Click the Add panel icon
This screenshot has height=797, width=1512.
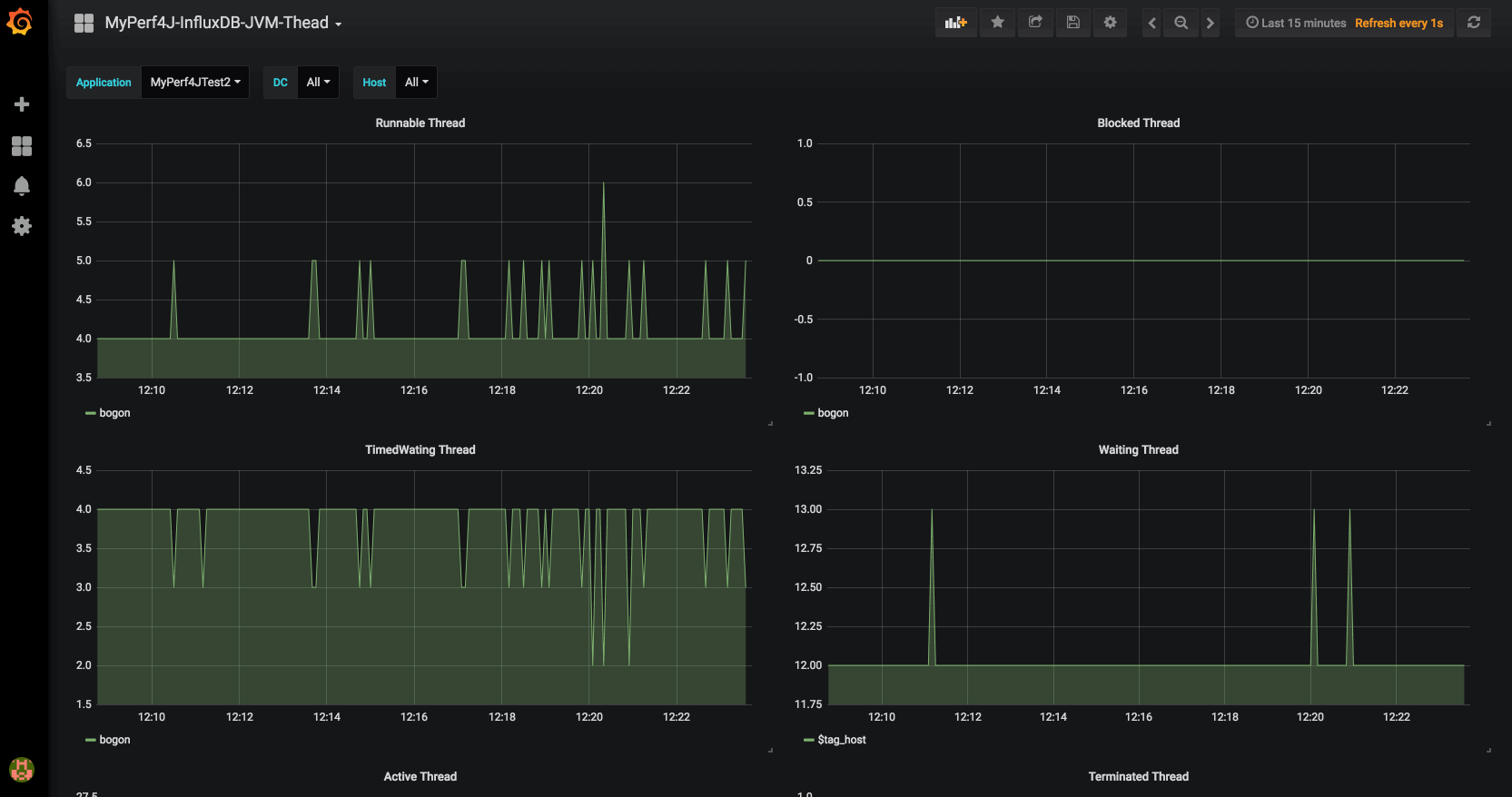(x=956, y=23)
